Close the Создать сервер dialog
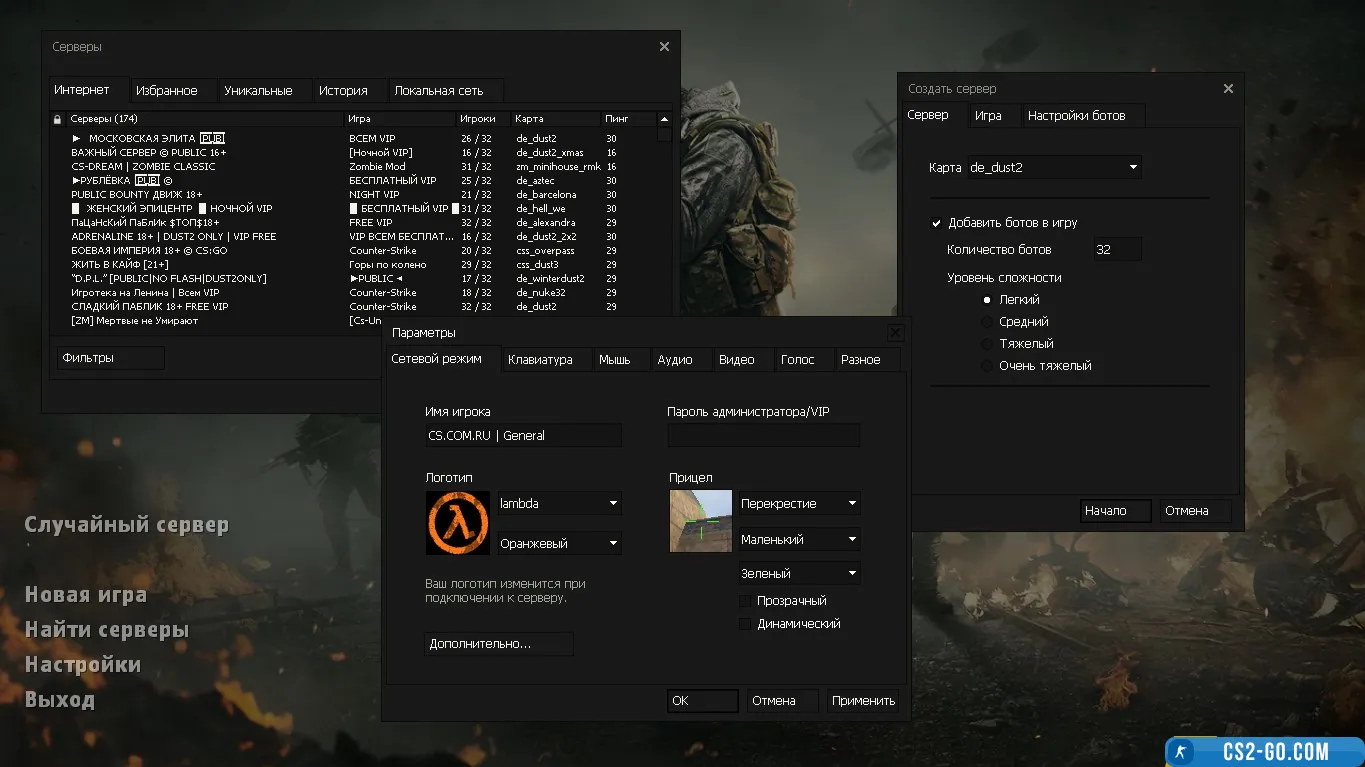Image resolution: width=1365 pixels, height=767 pixels. (x=1228, y=89)
